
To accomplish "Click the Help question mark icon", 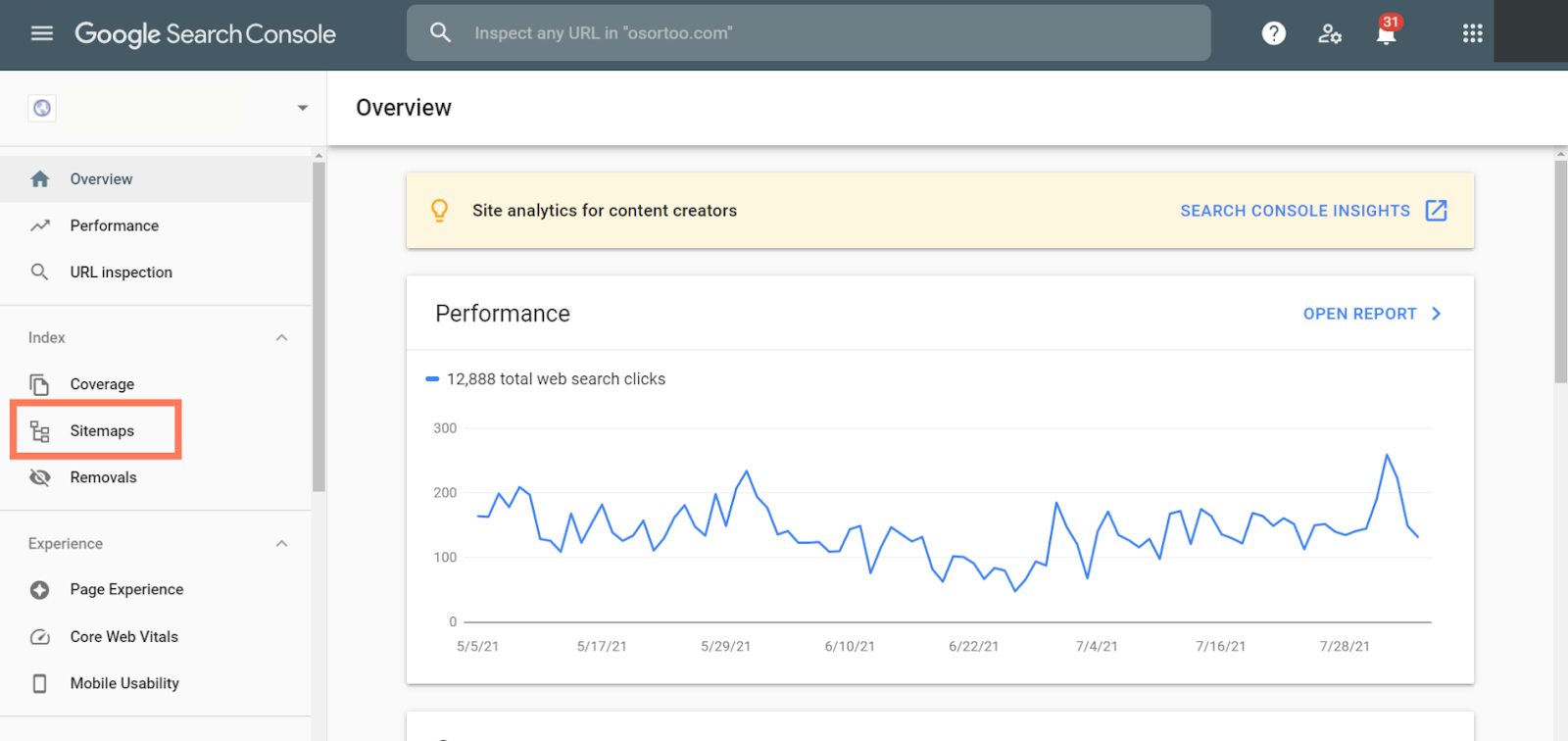I will (1273, 33).
